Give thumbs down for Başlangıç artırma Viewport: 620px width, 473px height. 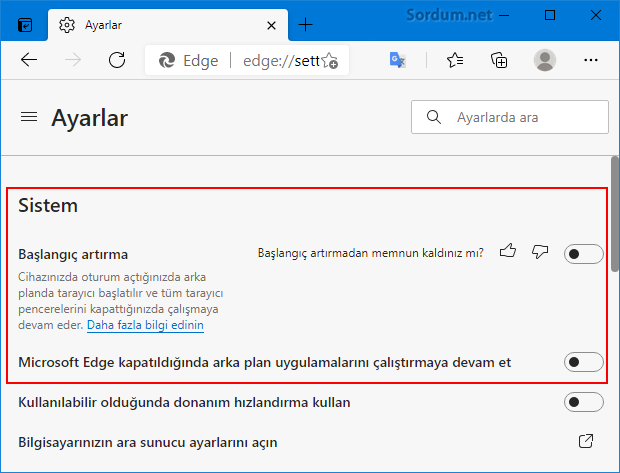tap(540, 251)
